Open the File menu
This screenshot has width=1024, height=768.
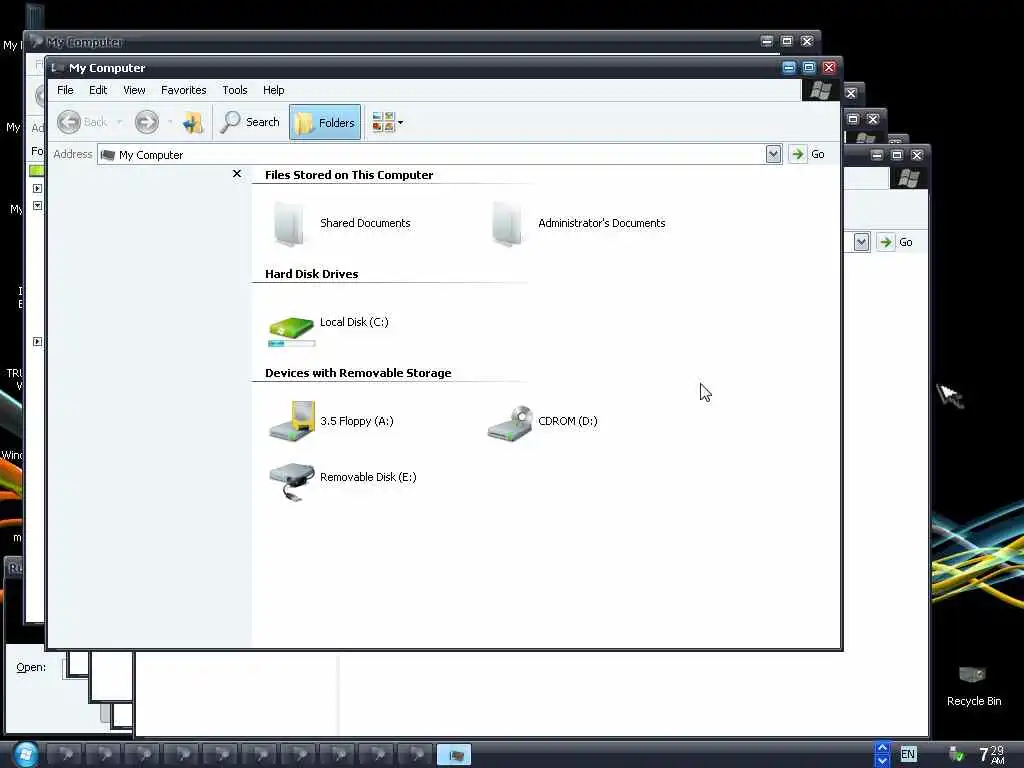click(65, 90)
